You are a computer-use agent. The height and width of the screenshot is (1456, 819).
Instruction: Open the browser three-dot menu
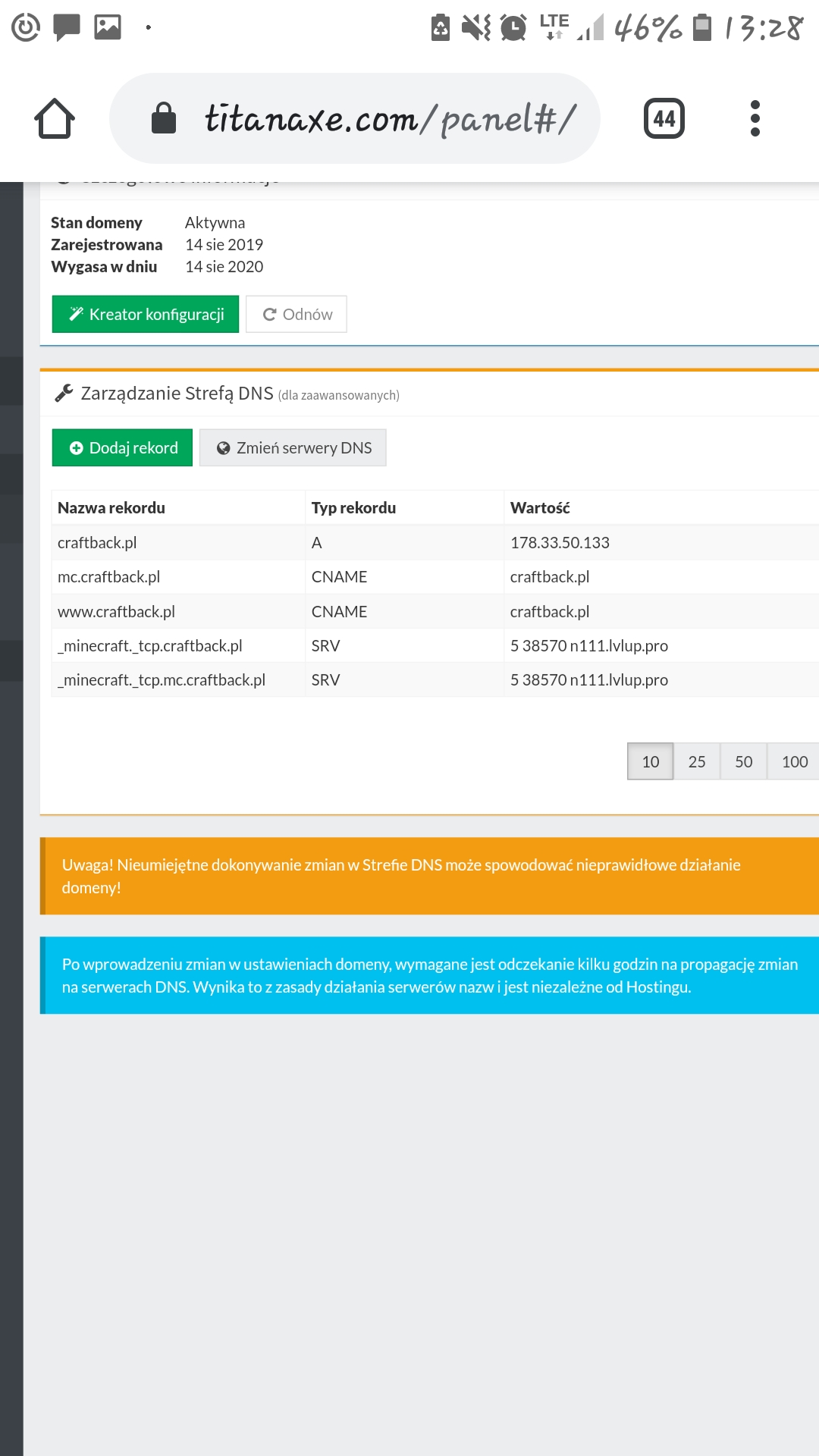755,119
